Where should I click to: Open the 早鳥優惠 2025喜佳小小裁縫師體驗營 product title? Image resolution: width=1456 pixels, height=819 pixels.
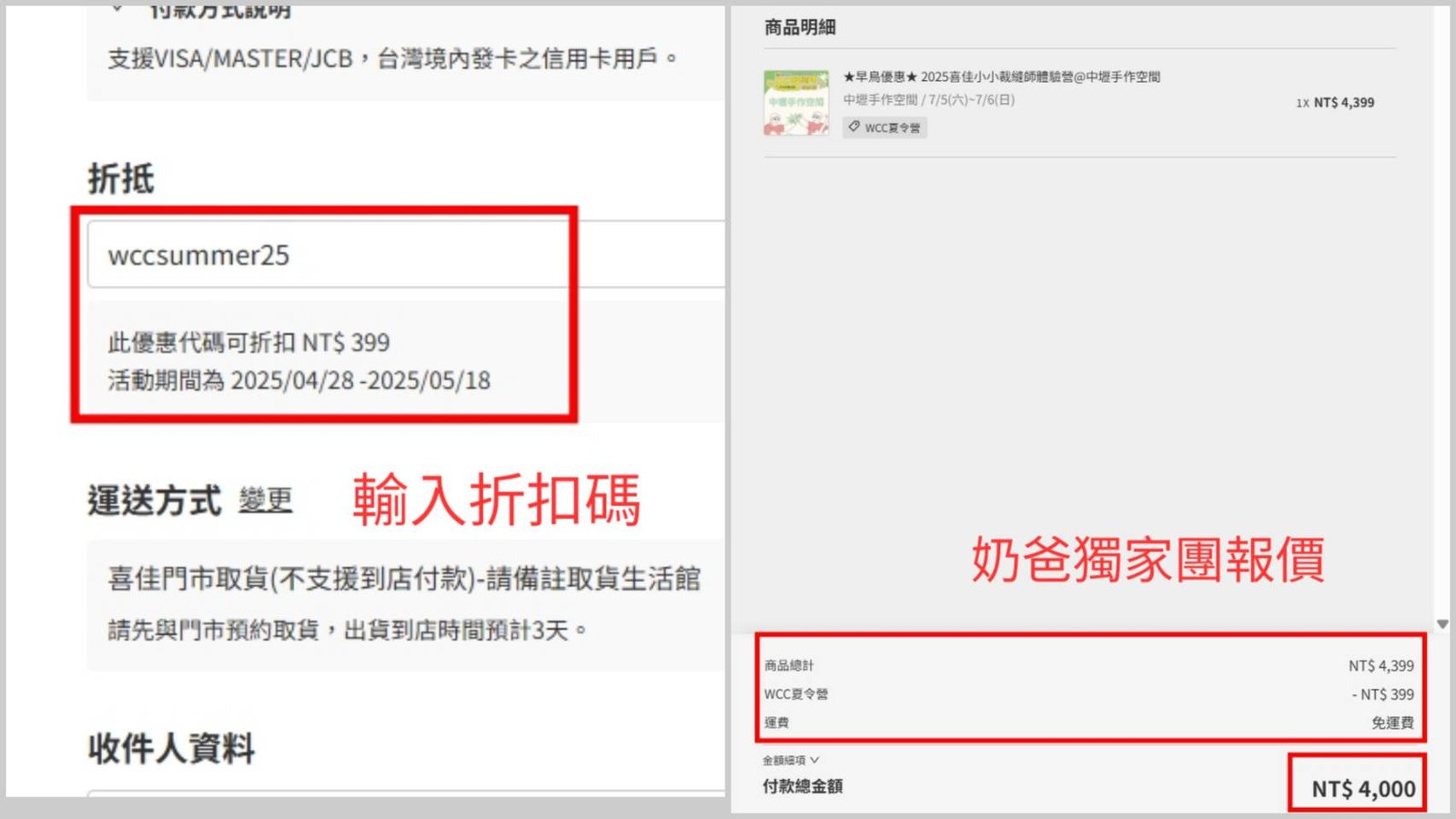pyautogui.click(x=1001, y=77)
